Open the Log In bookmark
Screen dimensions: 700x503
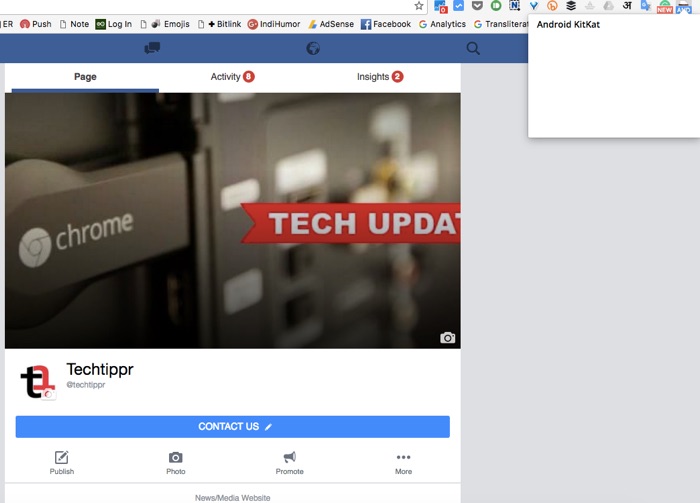click(114, 24)
